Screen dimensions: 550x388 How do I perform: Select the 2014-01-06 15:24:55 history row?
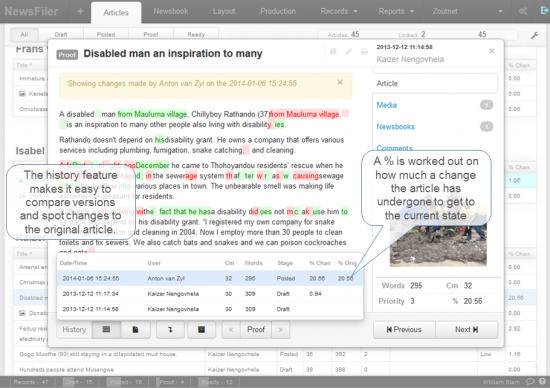coord(210,278)
